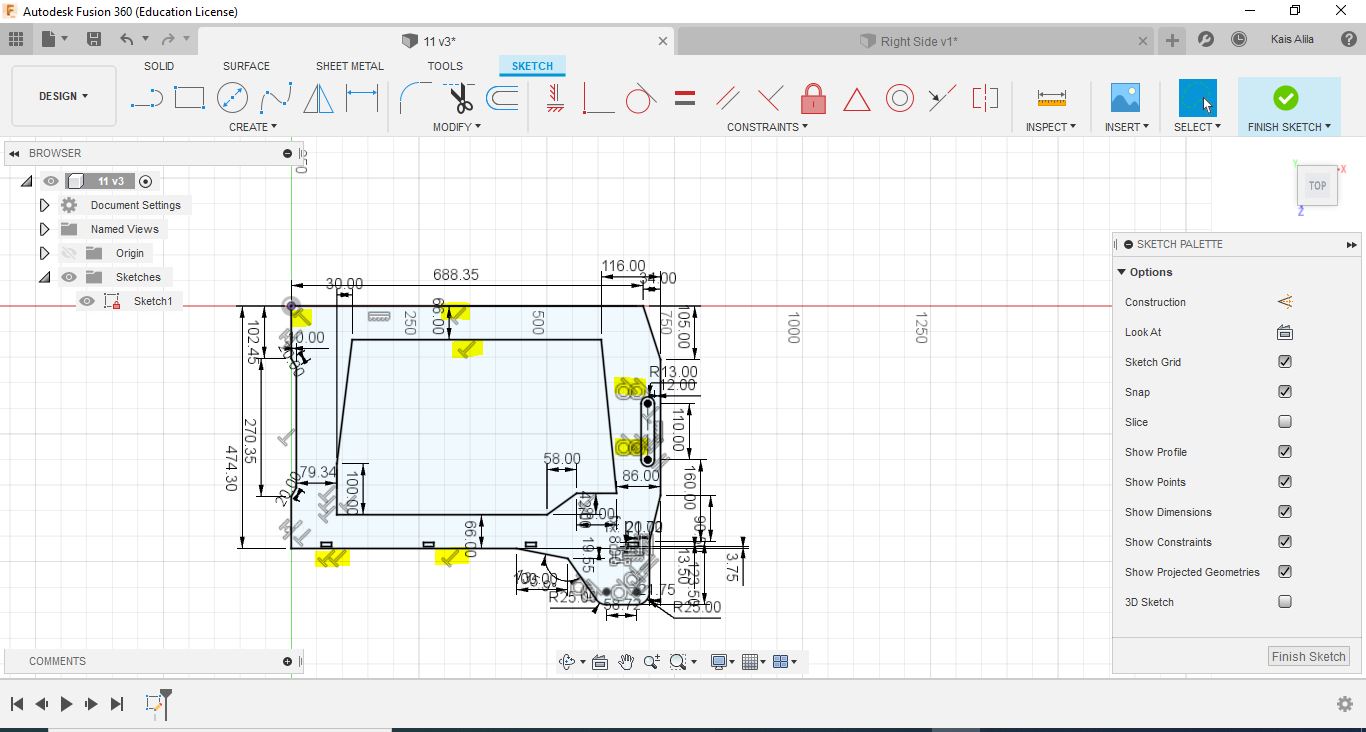Play the timeline with the play button
Viewport: 1366px width, 732px height.
tap(66, 704)
